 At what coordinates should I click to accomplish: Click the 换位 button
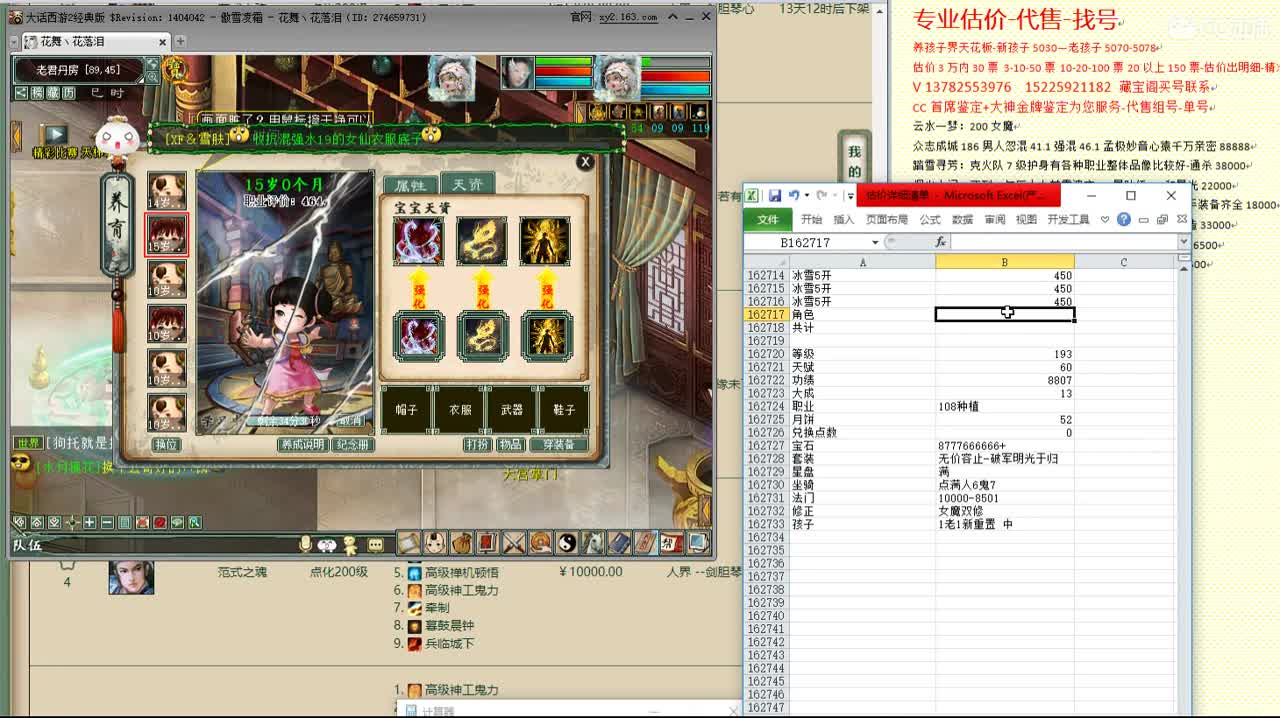coord(166,444)
